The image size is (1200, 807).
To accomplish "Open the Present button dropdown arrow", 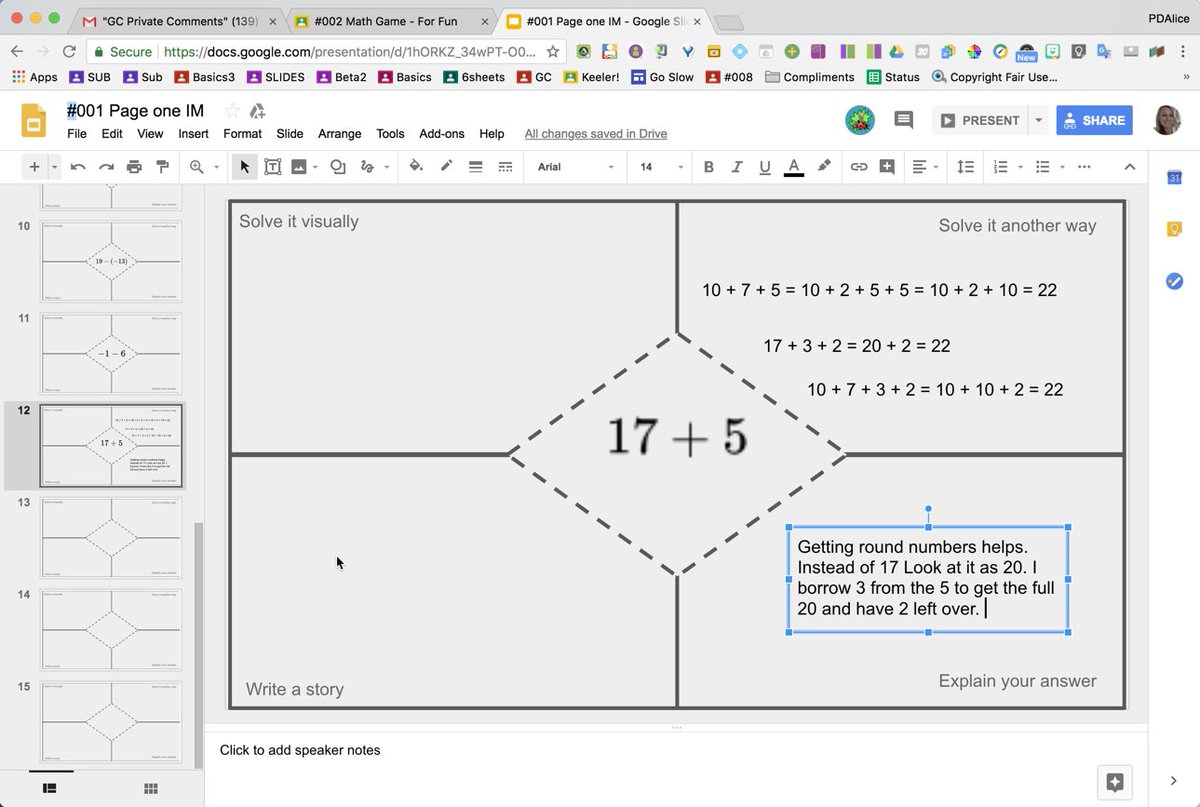I will coord(1038,119).
